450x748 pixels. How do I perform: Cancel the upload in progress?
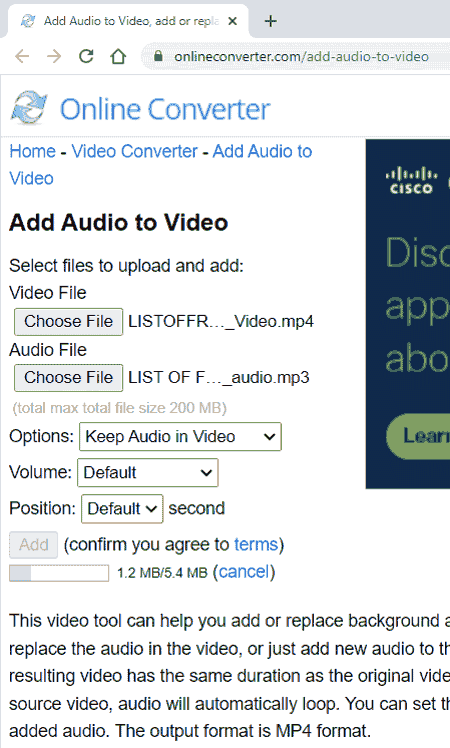click(x=244, y=571)
